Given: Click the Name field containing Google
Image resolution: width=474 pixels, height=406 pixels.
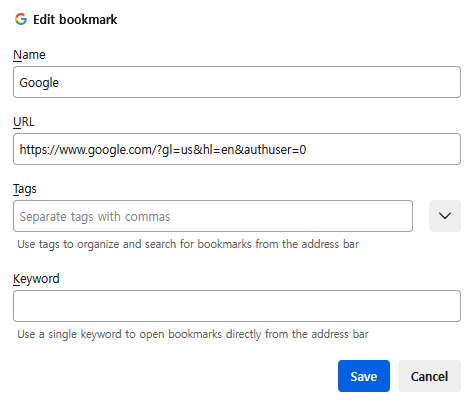Looking at the screenshot, I should pyautogui.click(x=237, y=82).
